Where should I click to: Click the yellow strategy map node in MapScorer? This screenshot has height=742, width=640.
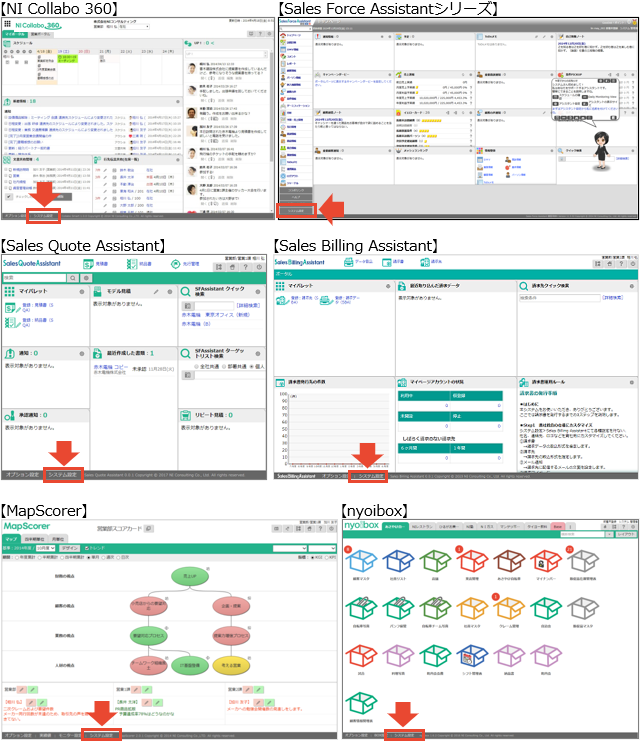coord(231,665)
